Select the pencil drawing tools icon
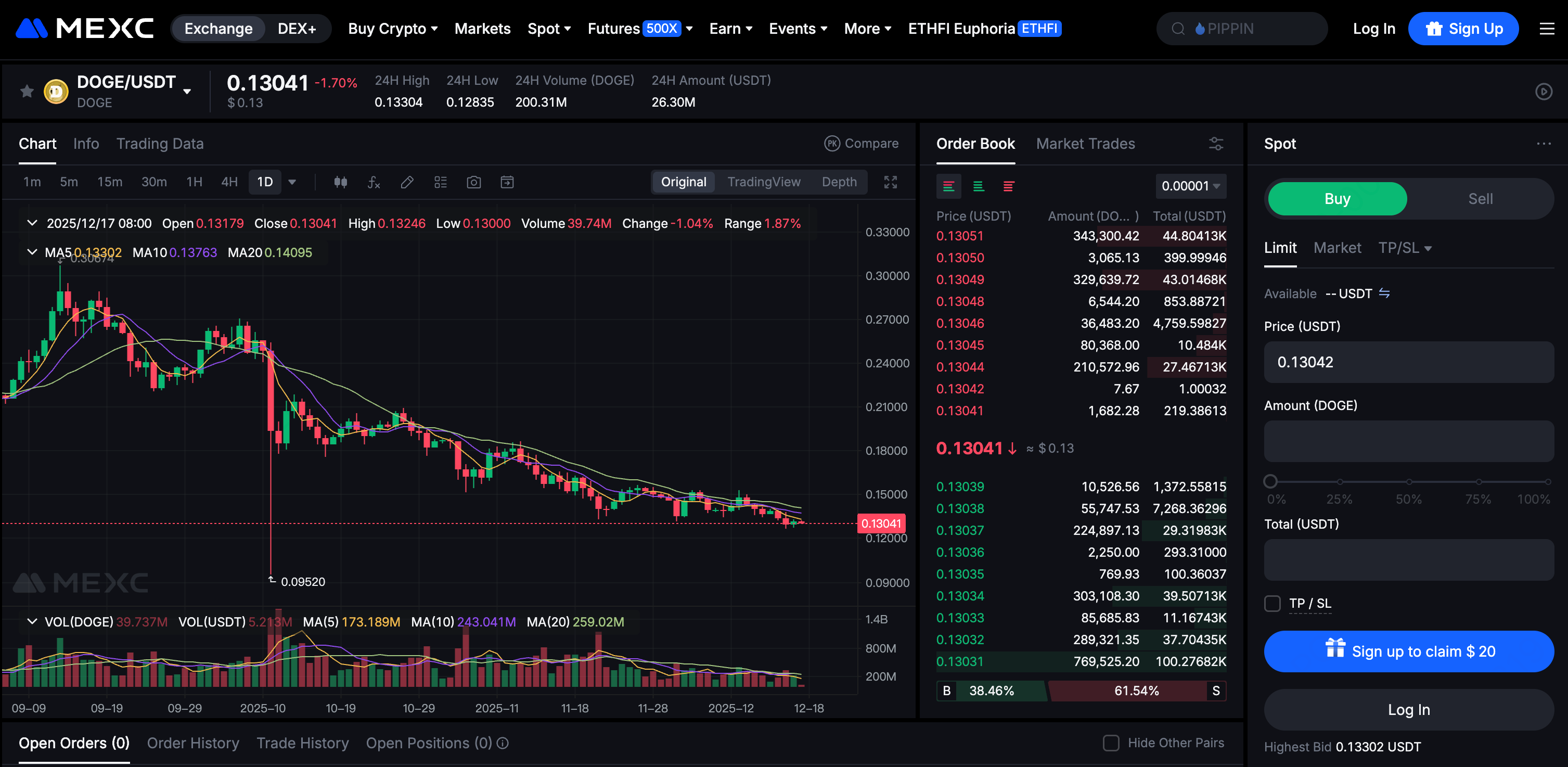 407,182
